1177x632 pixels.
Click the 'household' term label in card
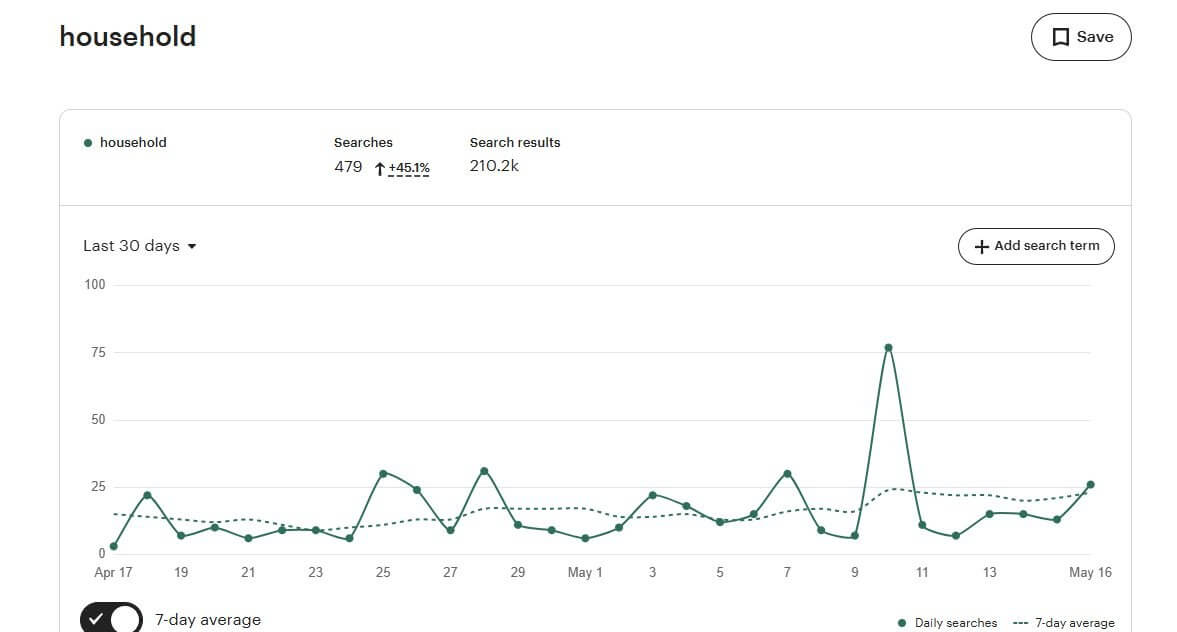coord(133,143)
